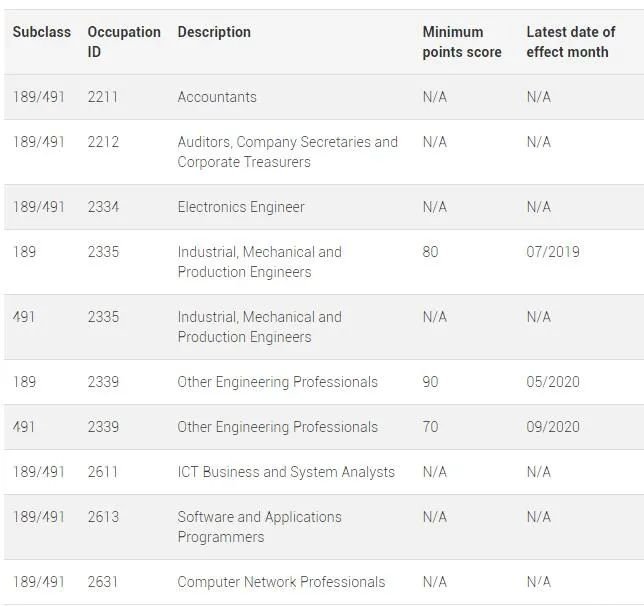This screenshot has height=606, width=644.
Task: Click the Minimum points score header
Action: click(462, 42)
